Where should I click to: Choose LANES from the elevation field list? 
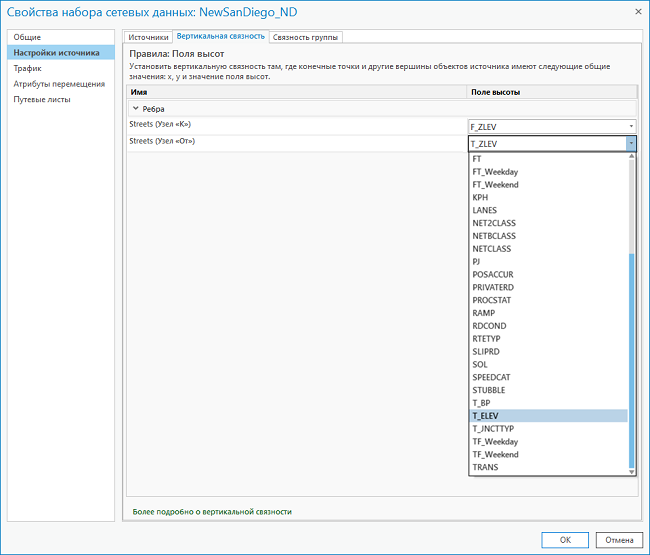click(485, 210)
